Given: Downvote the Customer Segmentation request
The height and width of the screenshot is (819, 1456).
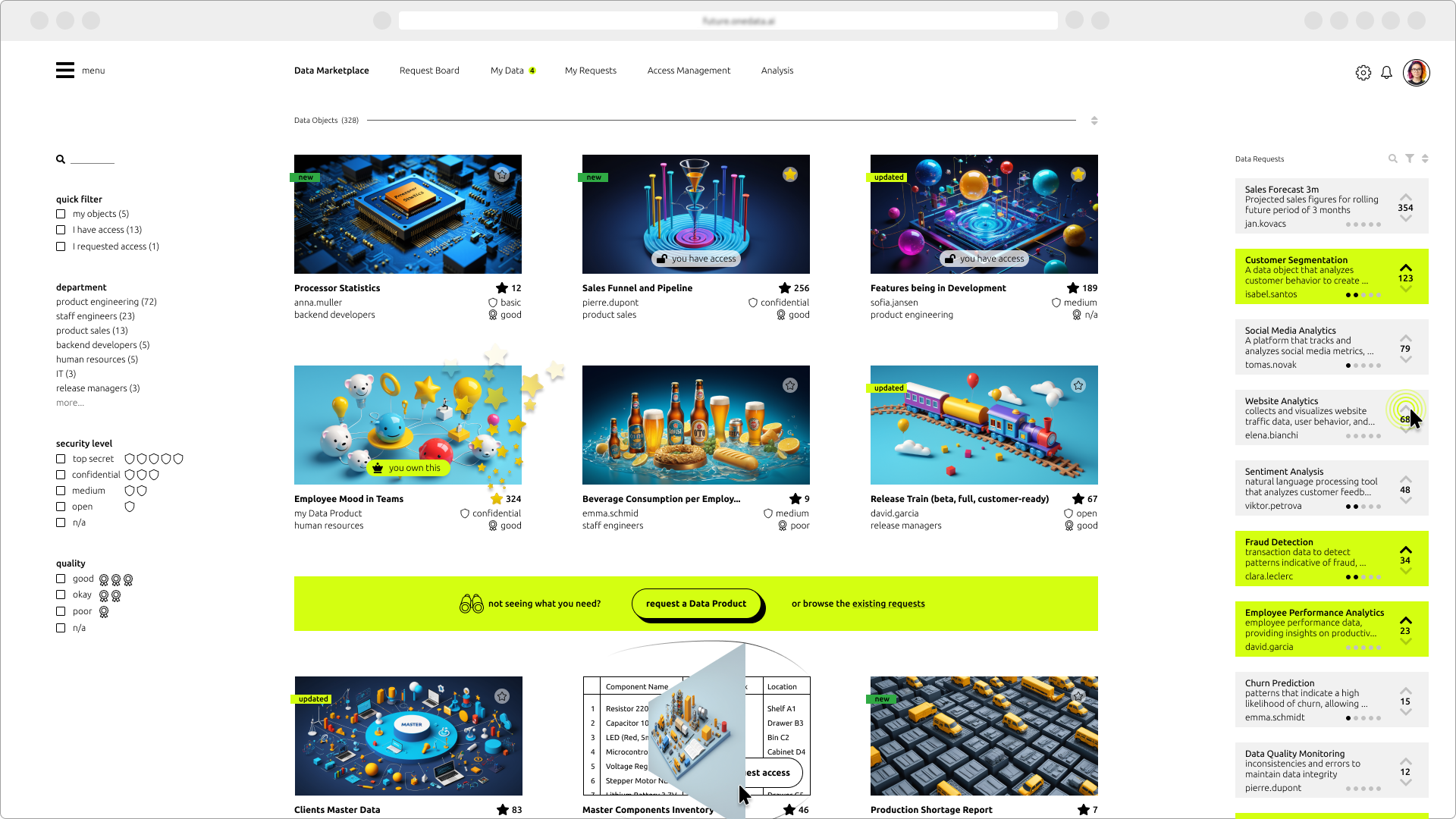Looking at the screenshot, I should (1406, 287).
